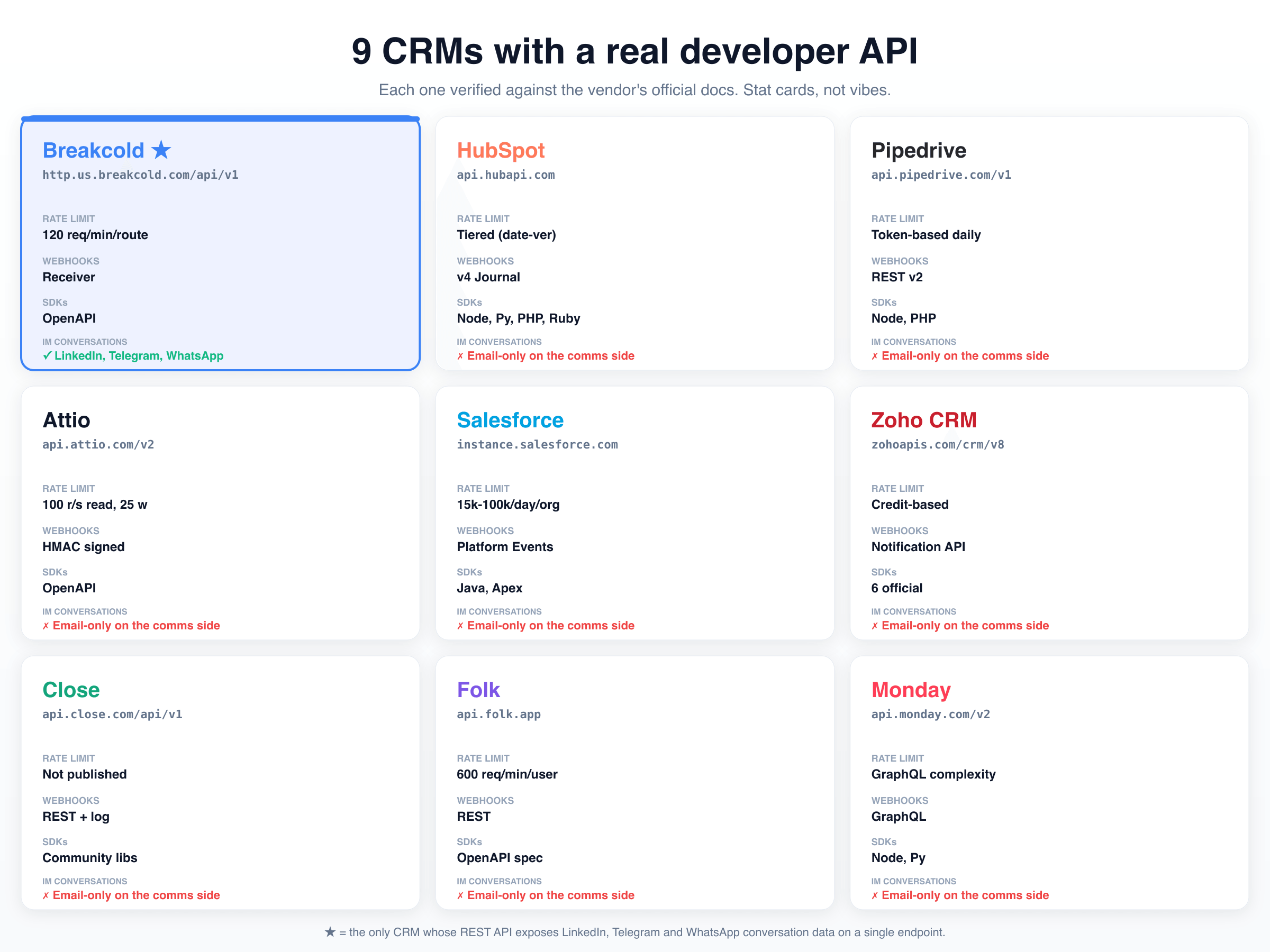Open the Zoho CRM card title

click(x=924, y=420)
